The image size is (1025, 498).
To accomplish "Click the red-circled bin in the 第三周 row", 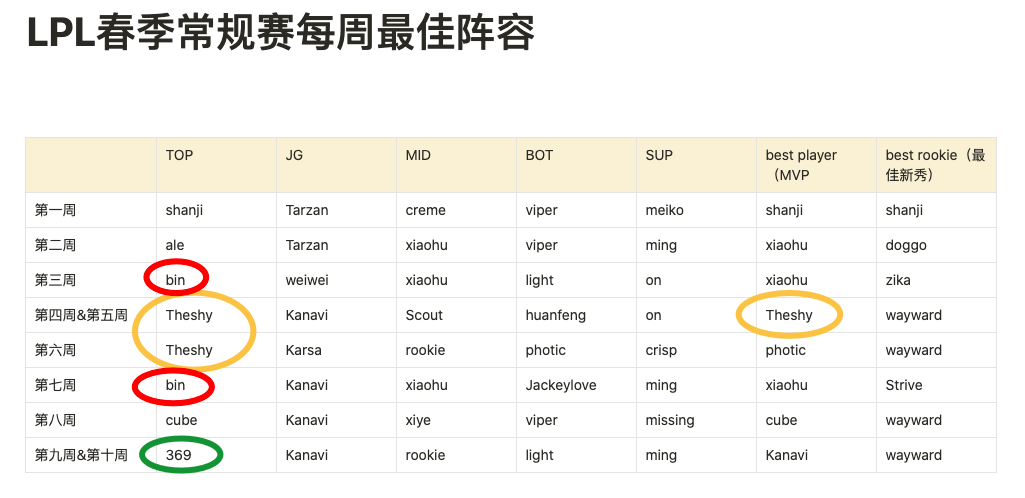I will [176, 280].
